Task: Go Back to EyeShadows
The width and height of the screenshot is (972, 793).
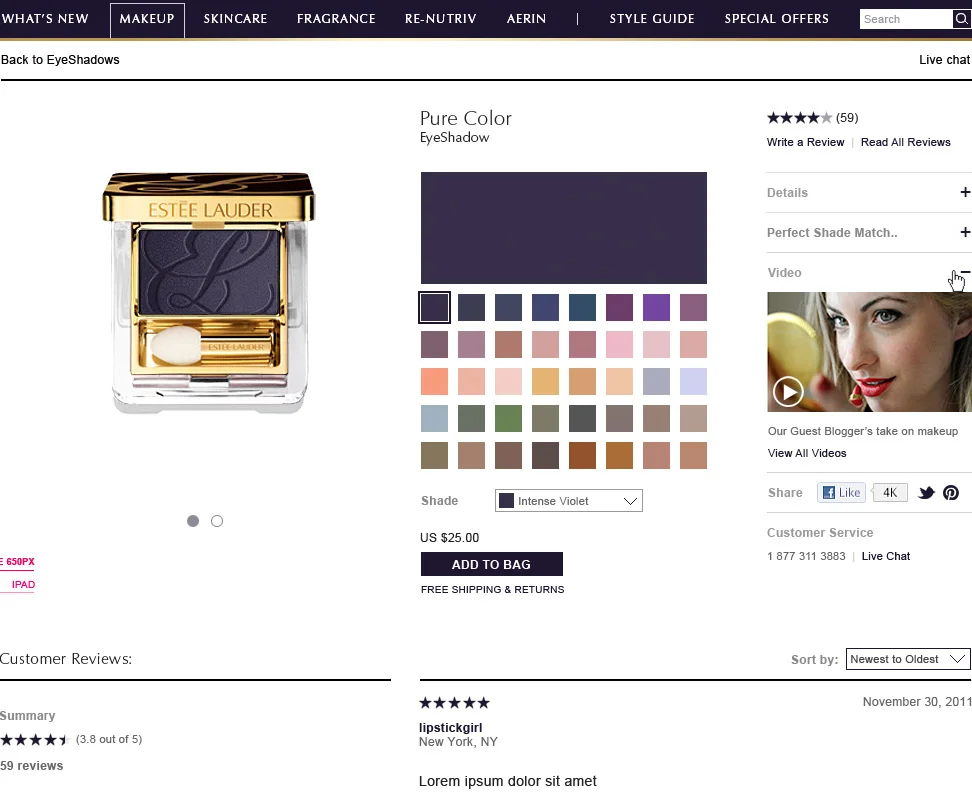Action: pos(60,60)
